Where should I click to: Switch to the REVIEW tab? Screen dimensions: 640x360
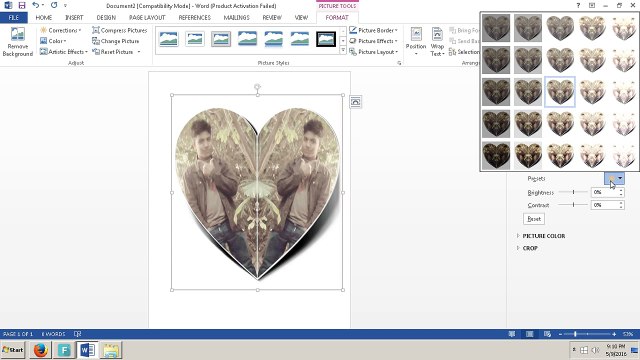pyautogui.click(x=272, y=18)
